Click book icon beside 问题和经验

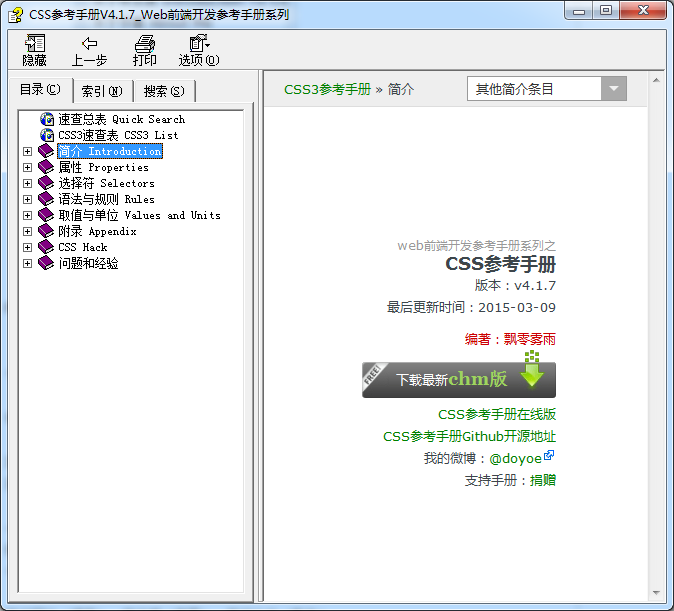46,263
